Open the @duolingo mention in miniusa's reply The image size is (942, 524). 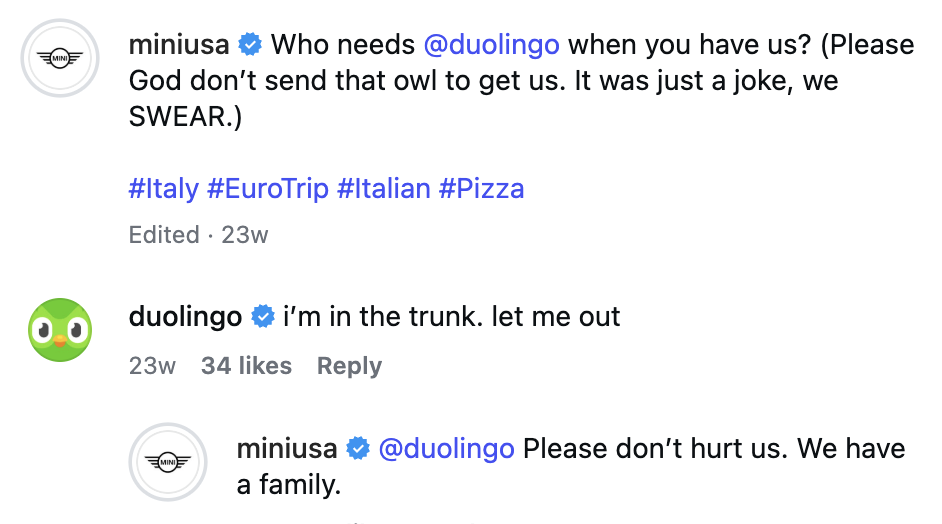click(446, 449)
